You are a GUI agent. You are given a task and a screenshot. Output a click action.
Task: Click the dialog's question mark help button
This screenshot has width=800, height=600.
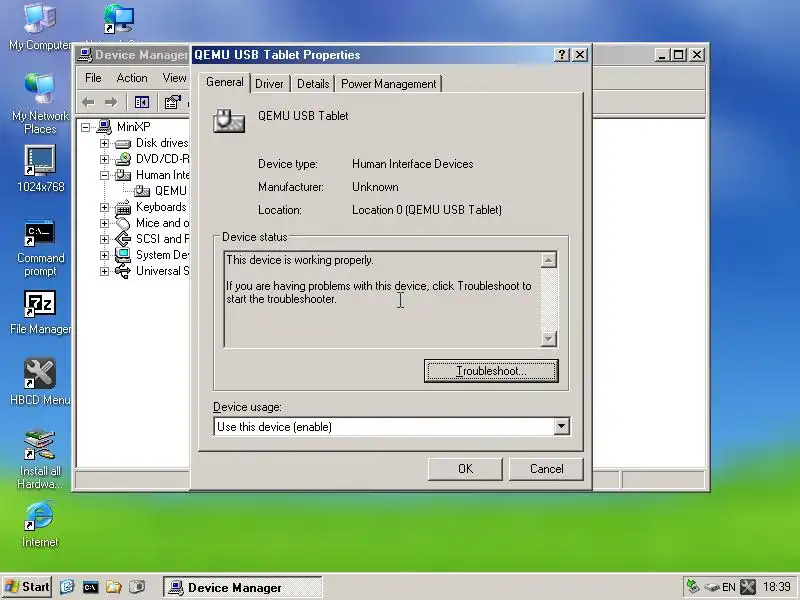561,55
